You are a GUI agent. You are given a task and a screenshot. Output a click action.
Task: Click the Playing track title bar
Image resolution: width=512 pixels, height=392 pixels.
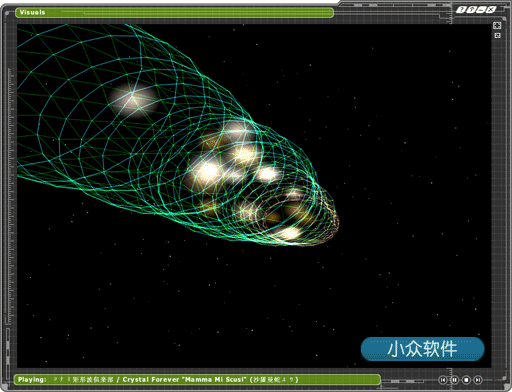coord(197,379)
